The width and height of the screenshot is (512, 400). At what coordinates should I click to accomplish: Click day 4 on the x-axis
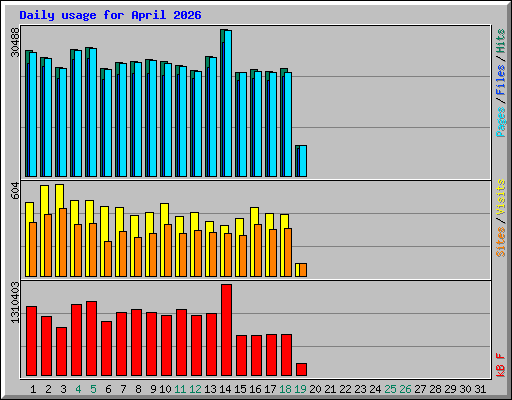(x=78, y=389)
